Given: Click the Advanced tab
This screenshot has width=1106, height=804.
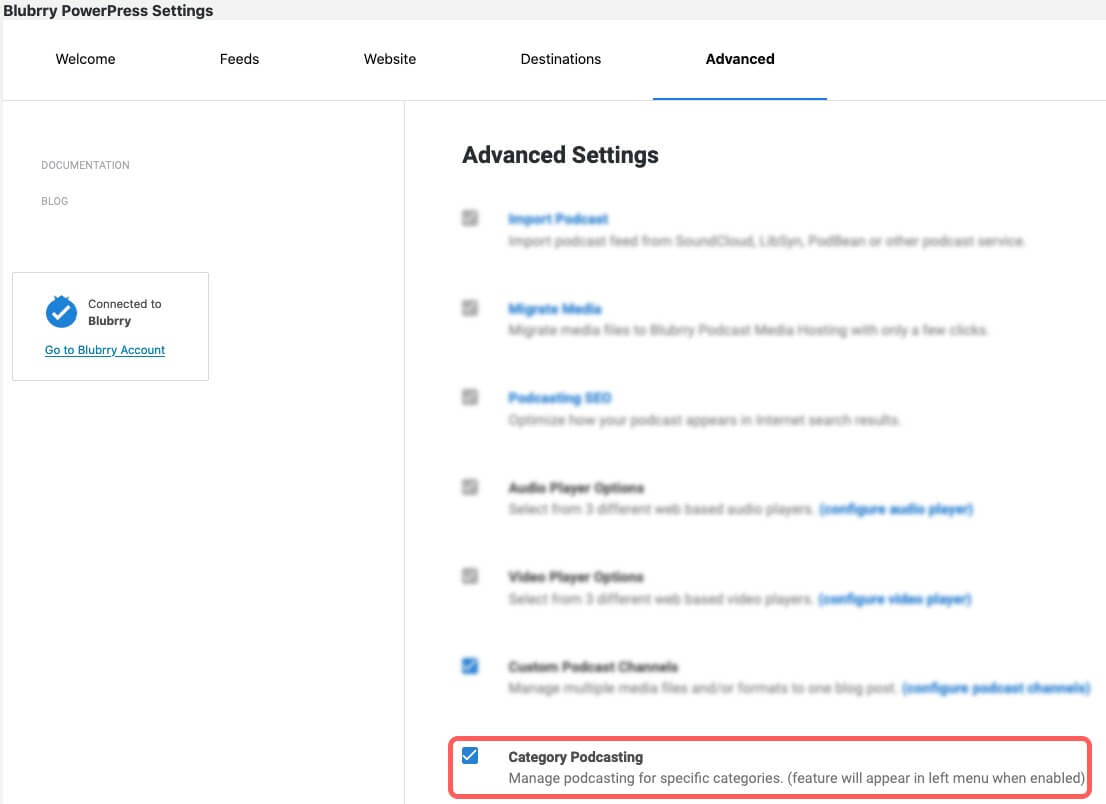Looking at the screenshot, I should (x=740, y=59).
